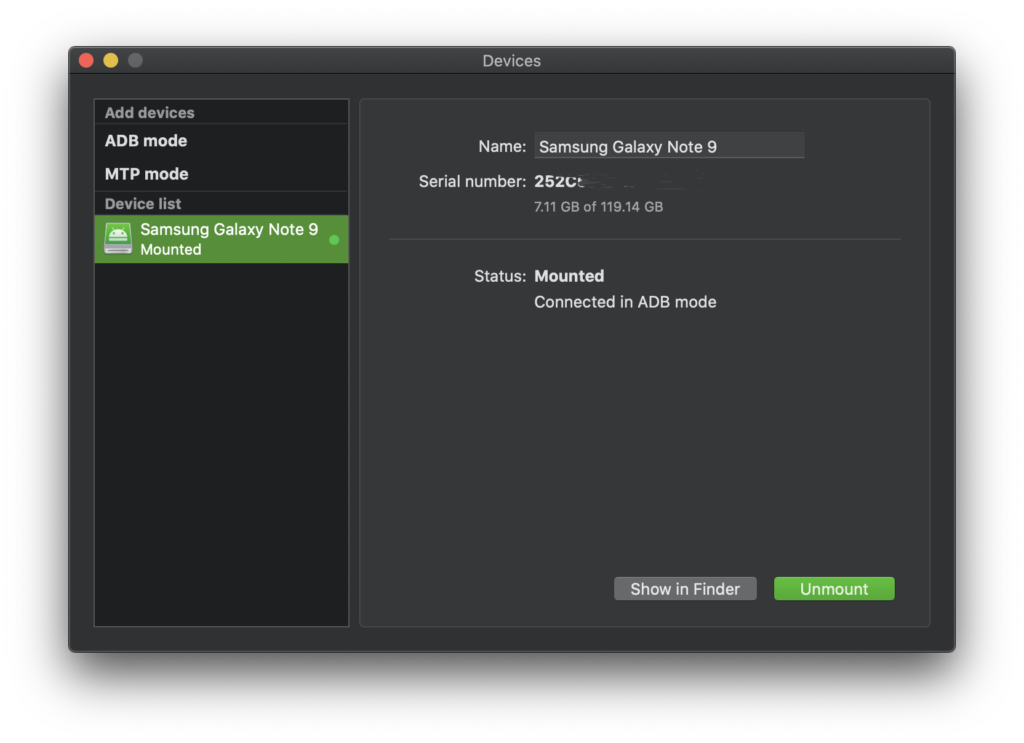Click the green connection status dot
This screenshot has height=743, width=1024.
tap(334, 240)
